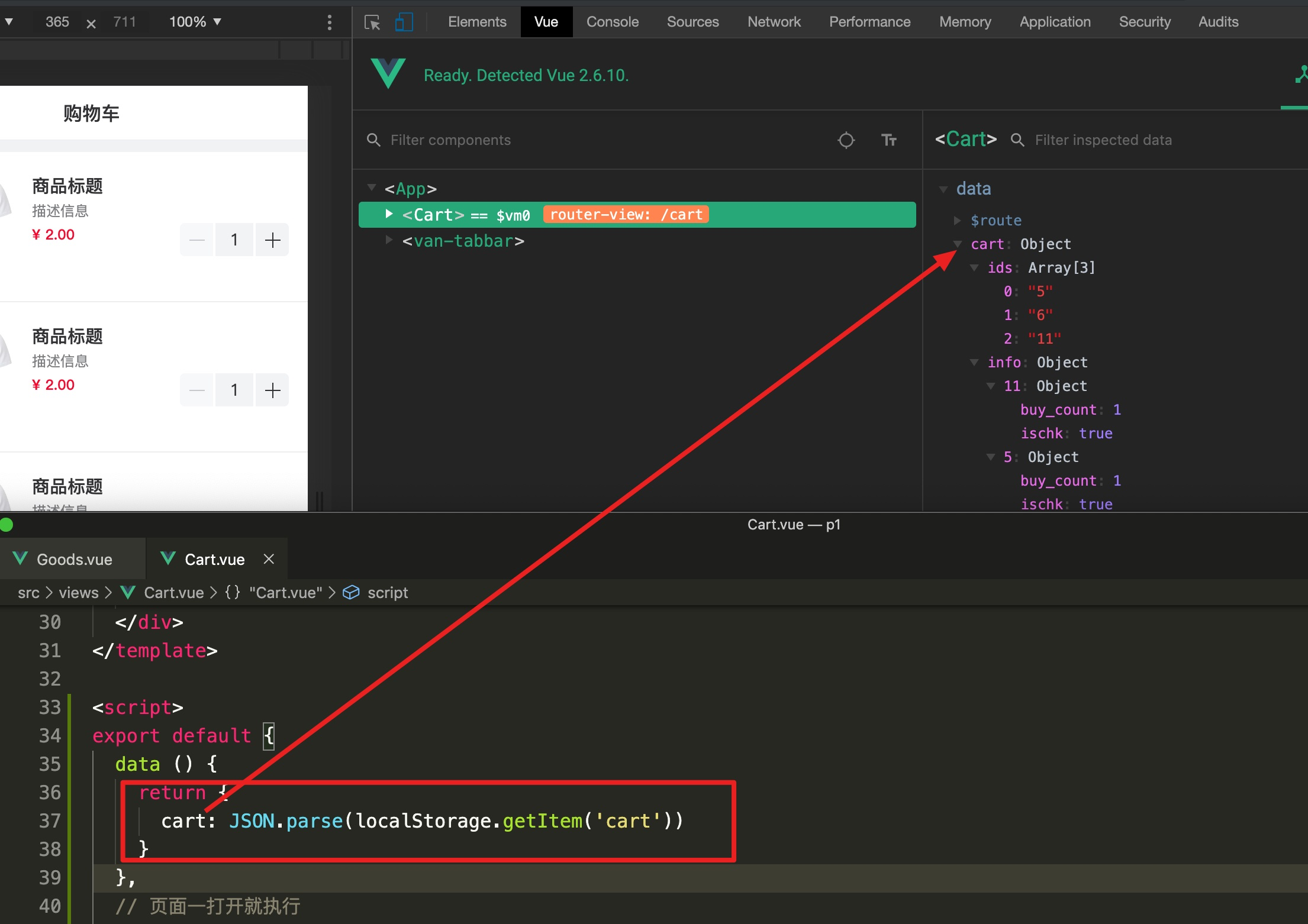This screenshot has height=924, width=1308.
Task: Click the Vue icon in the breadcrumb path
Action: tap(128, 592)
